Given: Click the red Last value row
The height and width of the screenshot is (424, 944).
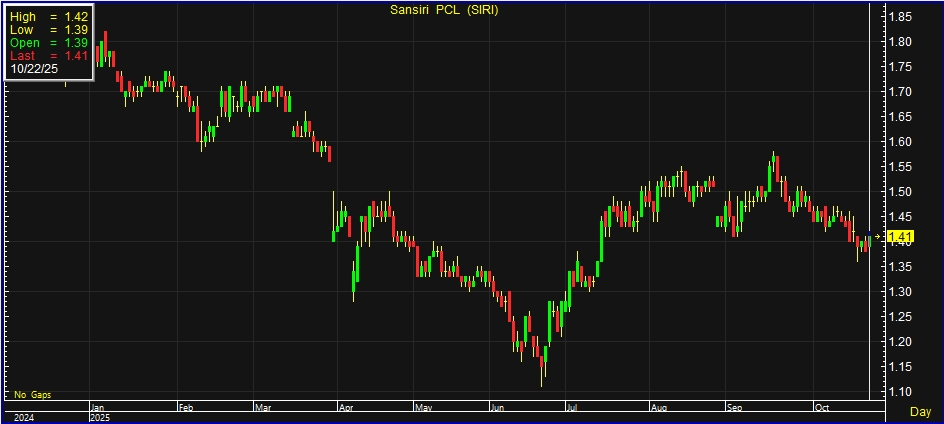Looking at the screenshot, I should pyautogui.click(x=49, y=57).
